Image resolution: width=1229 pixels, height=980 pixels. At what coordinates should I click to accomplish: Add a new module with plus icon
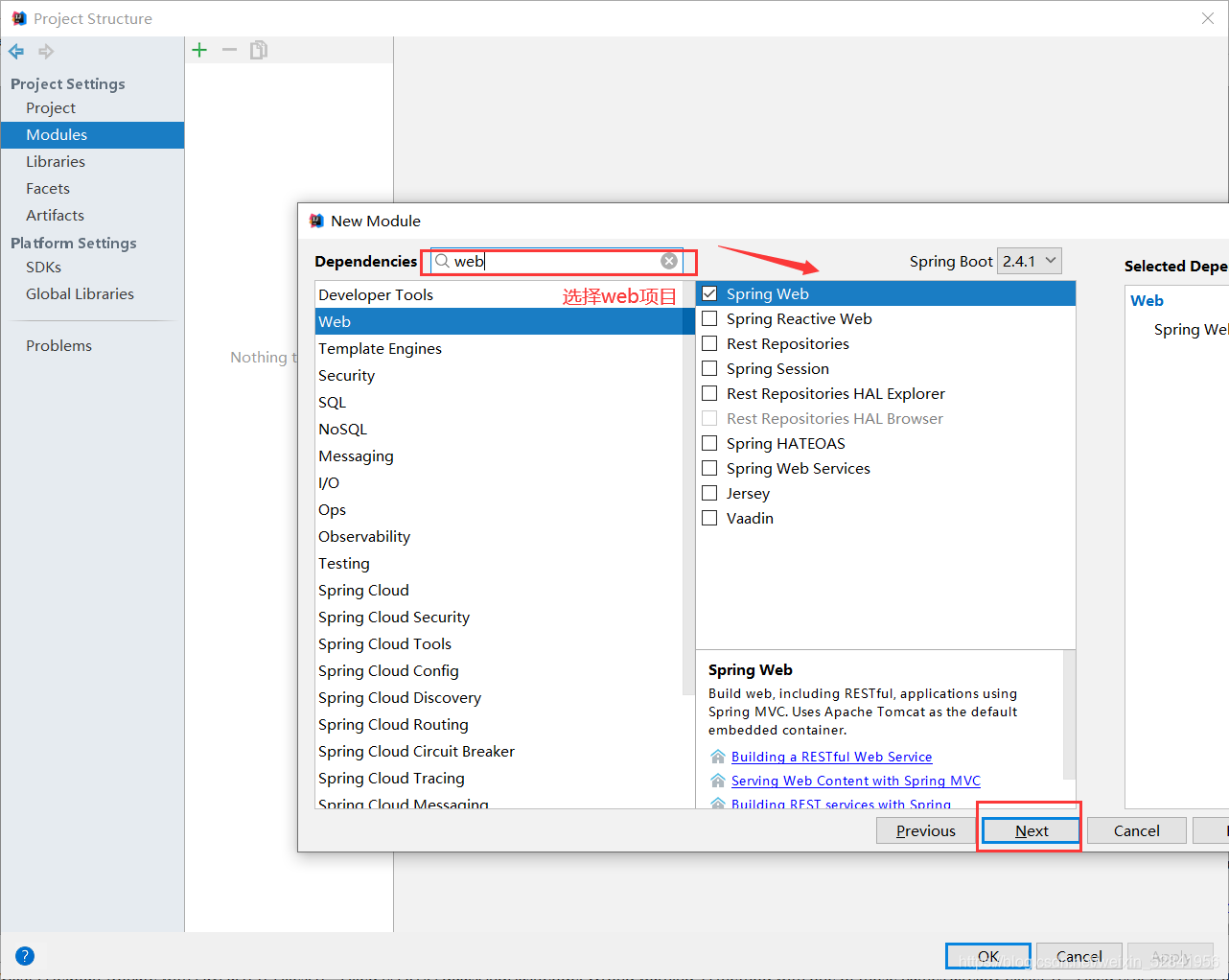pos(199,50)
